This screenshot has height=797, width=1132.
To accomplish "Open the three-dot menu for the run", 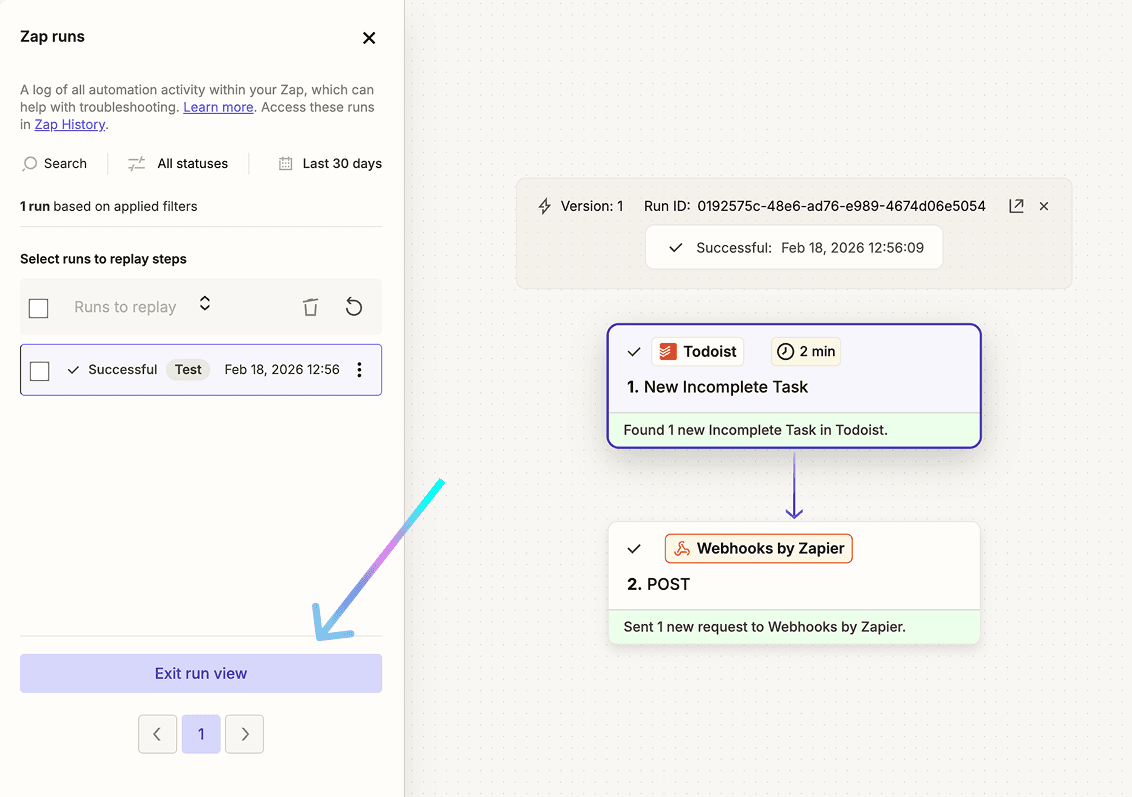I will point(360,370).
